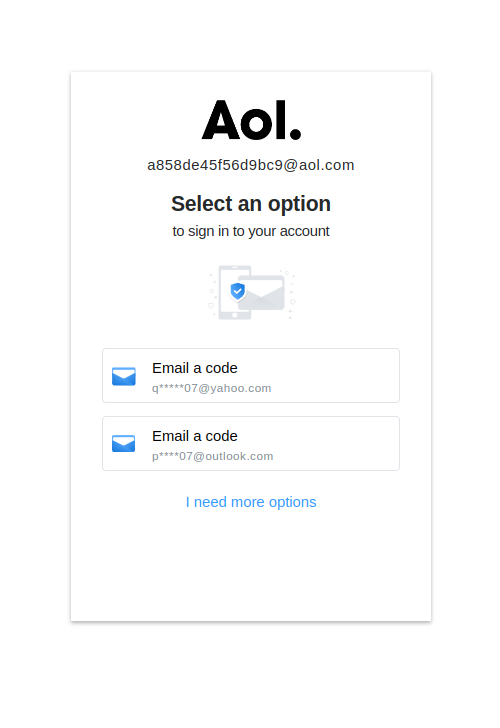Viewport: 500px width, 728px height.
Task: Click the blue envelope icon beside yahoo address
Action: pos(123,376)
